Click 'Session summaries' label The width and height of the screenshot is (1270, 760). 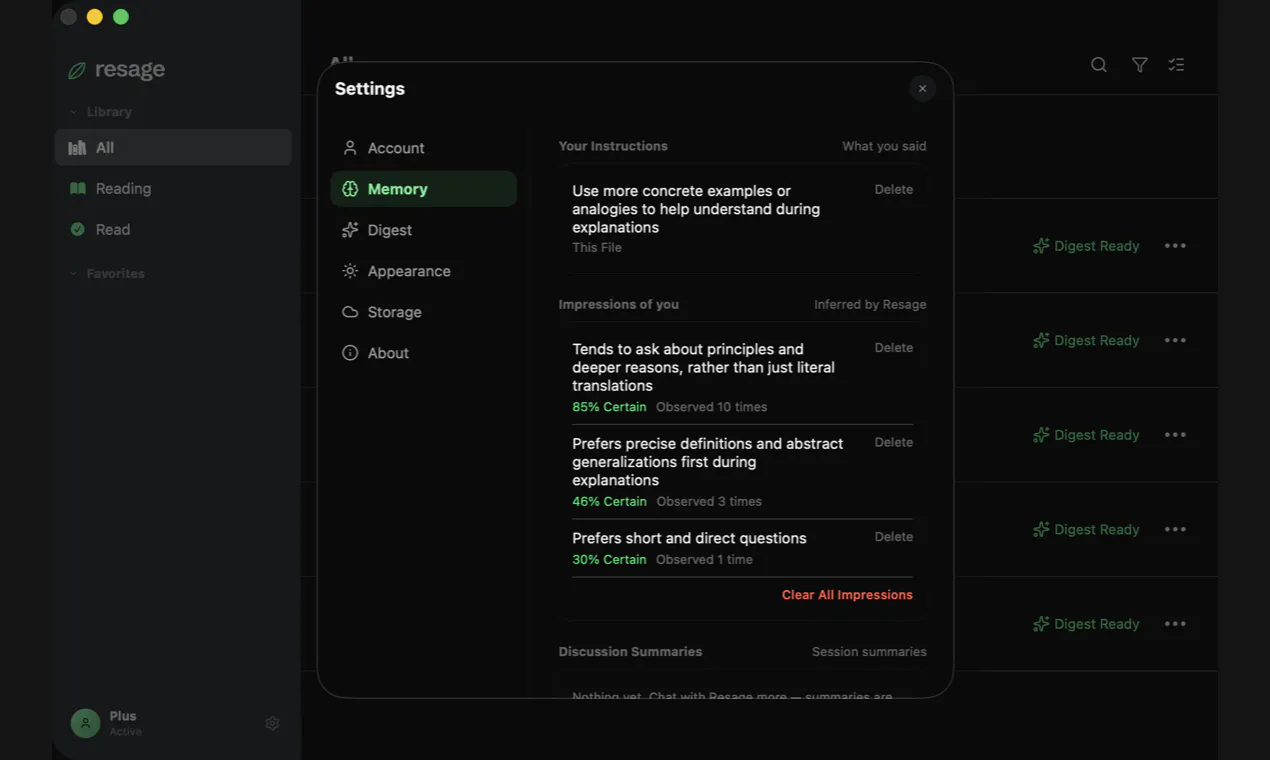tap(869, 652)
